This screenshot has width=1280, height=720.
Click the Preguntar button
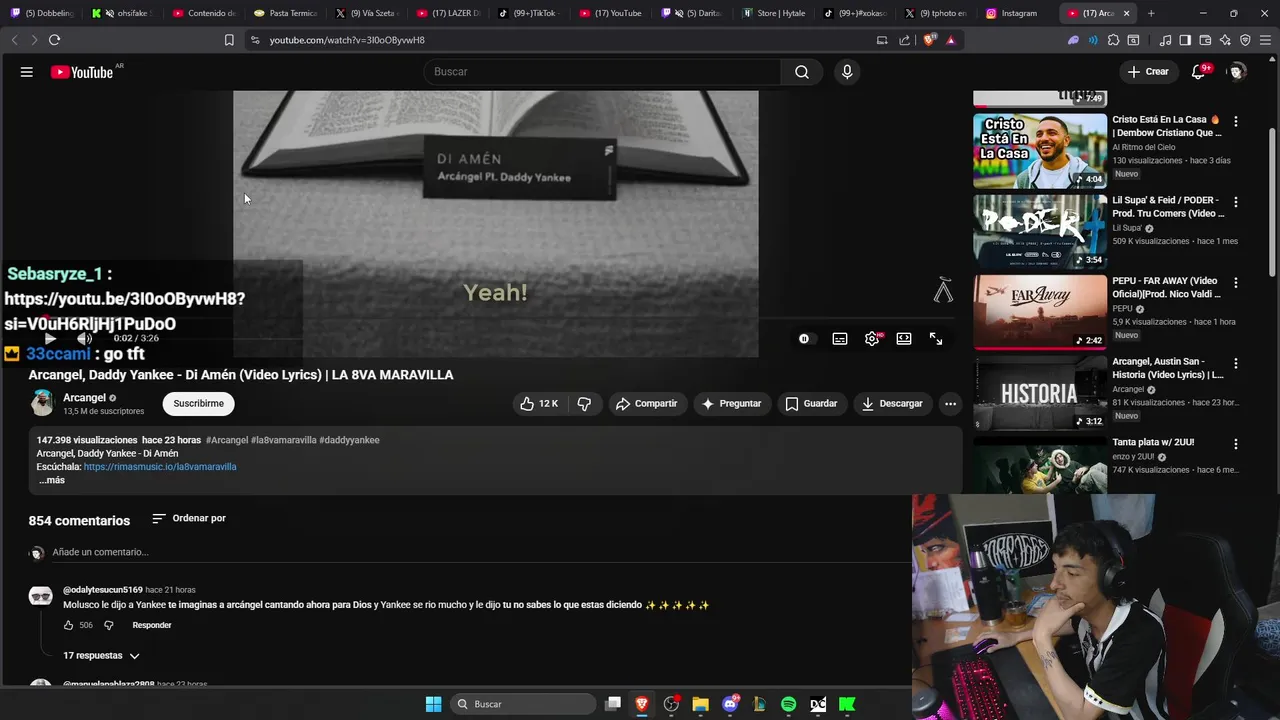point(732,404)
